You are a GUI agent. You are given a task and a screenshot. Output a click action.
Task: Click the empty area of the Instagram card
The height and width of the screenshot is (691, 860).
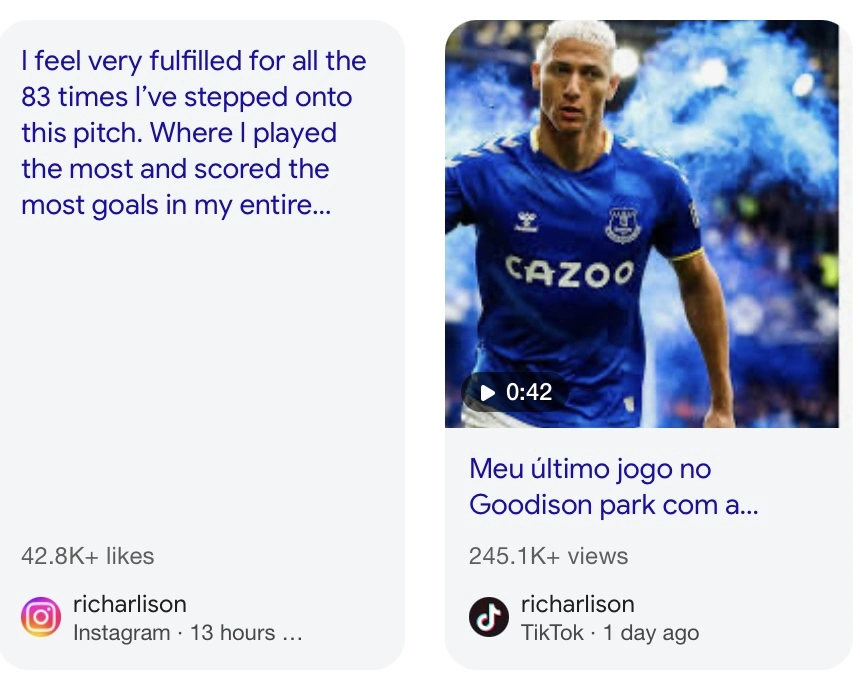200,380
